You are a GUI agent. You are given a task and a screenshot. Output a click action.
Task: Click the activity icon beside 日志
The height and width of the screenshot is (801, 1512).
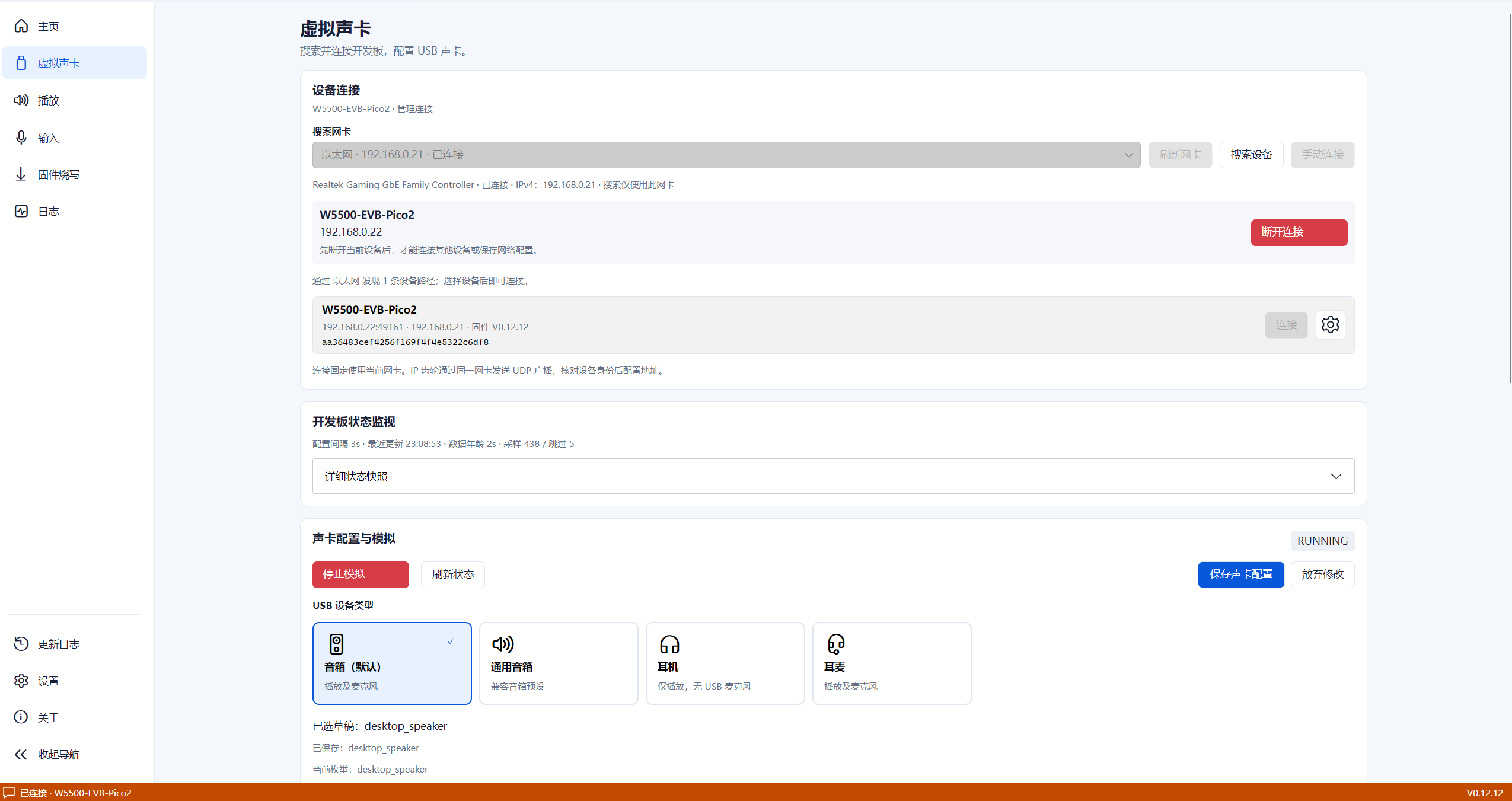click(x=21, y=211)
